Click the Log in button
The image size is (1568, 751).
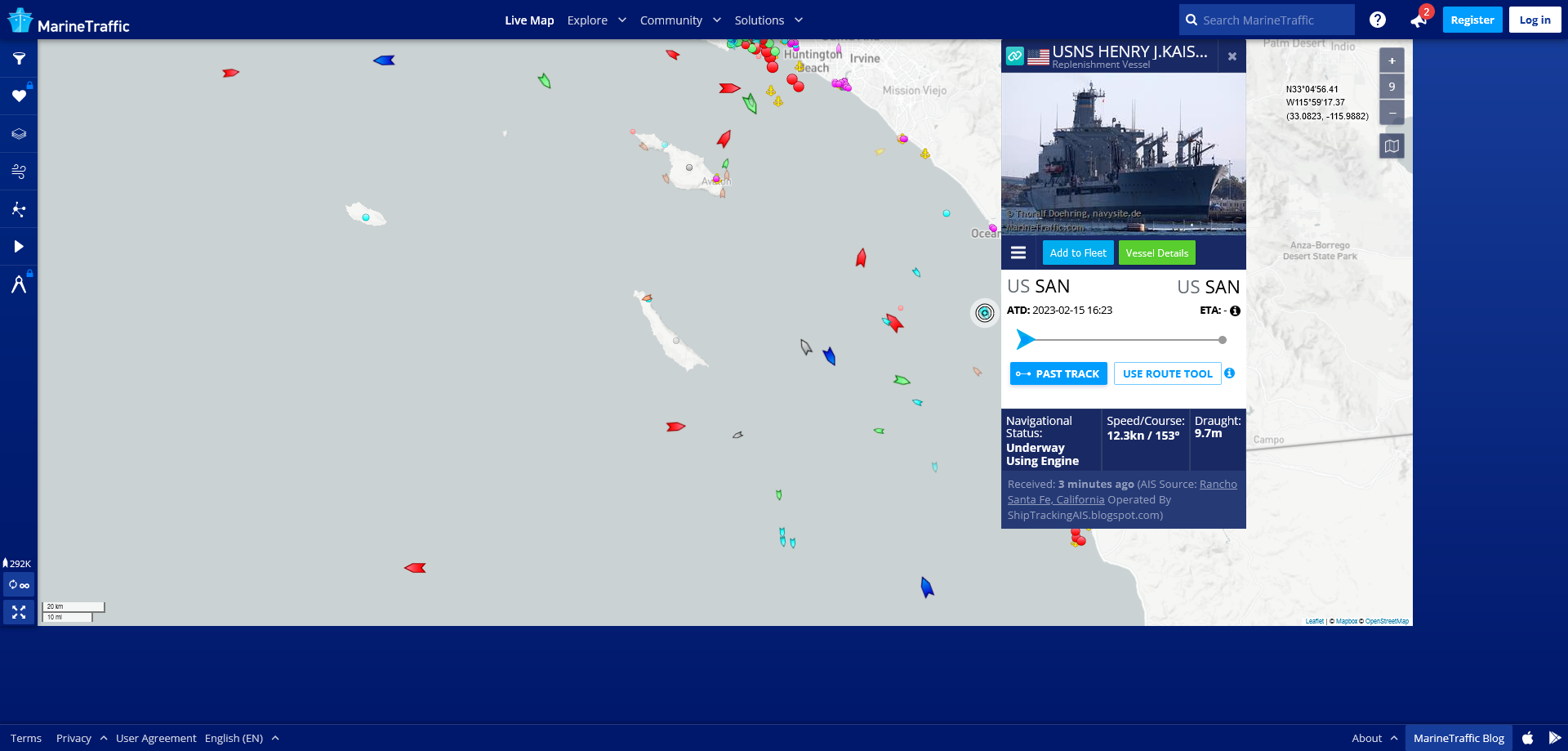coord(1535,20)
